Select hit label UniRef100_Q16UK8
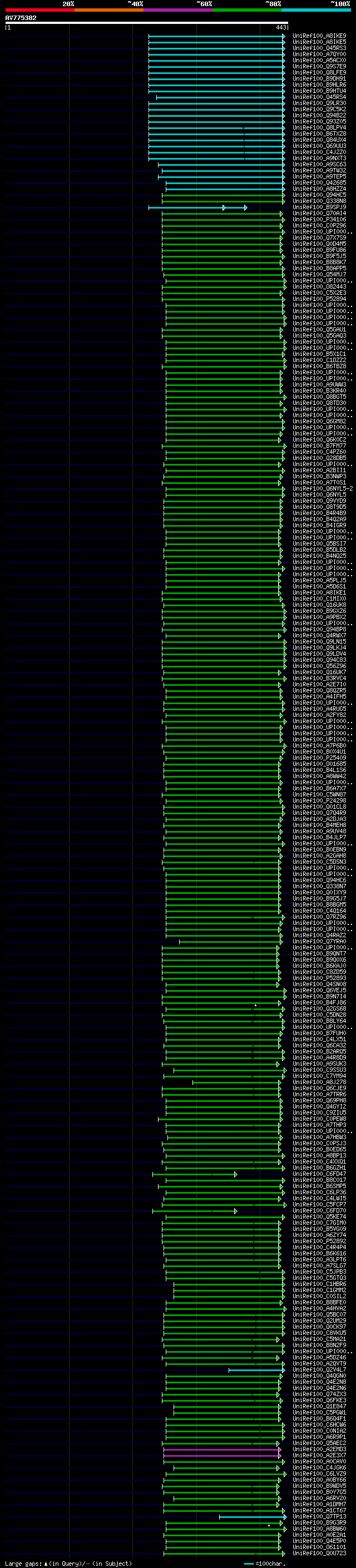 [319, 605]
